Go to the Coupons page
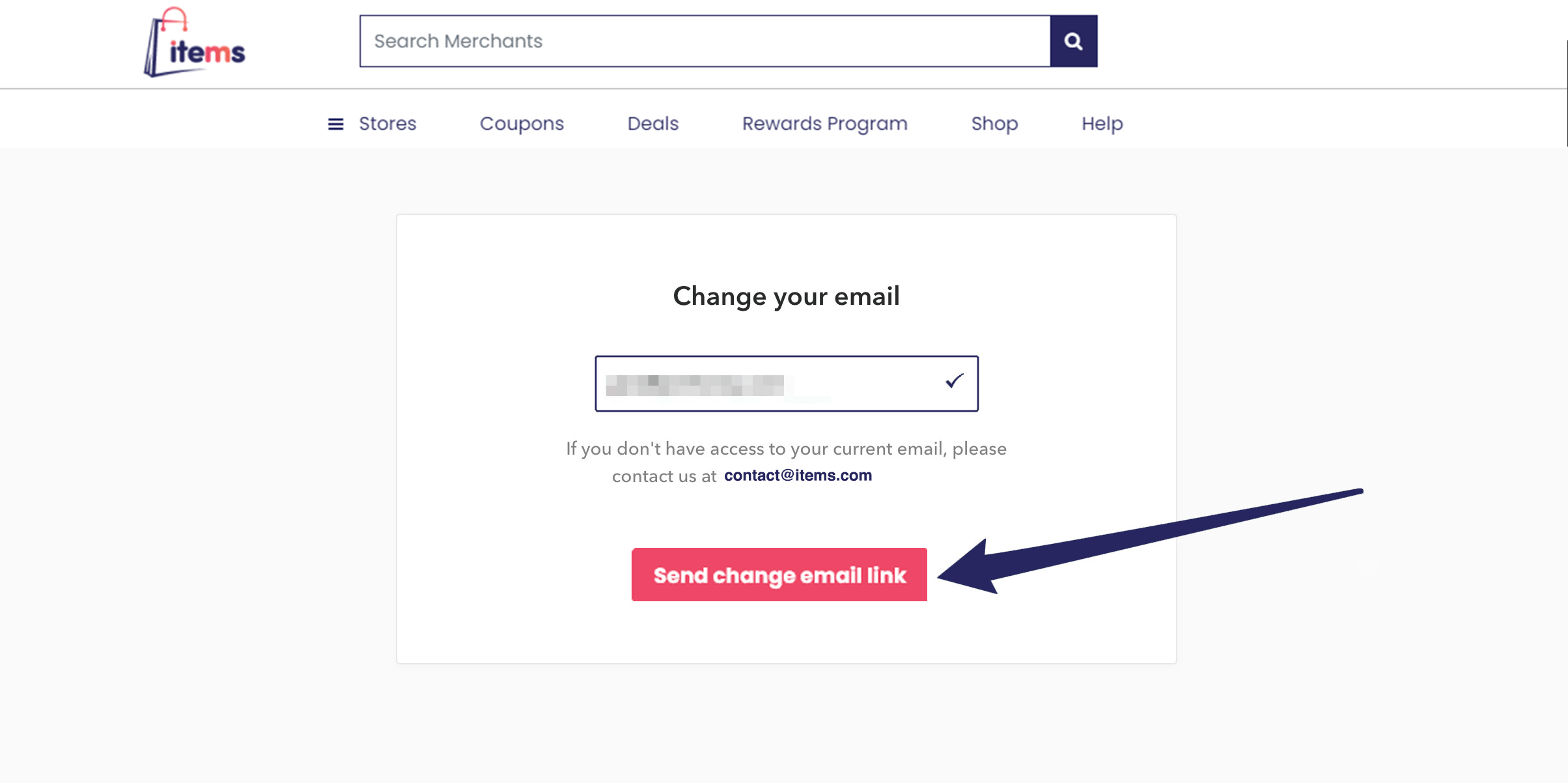1568x783 pixels. coord(522,124)
